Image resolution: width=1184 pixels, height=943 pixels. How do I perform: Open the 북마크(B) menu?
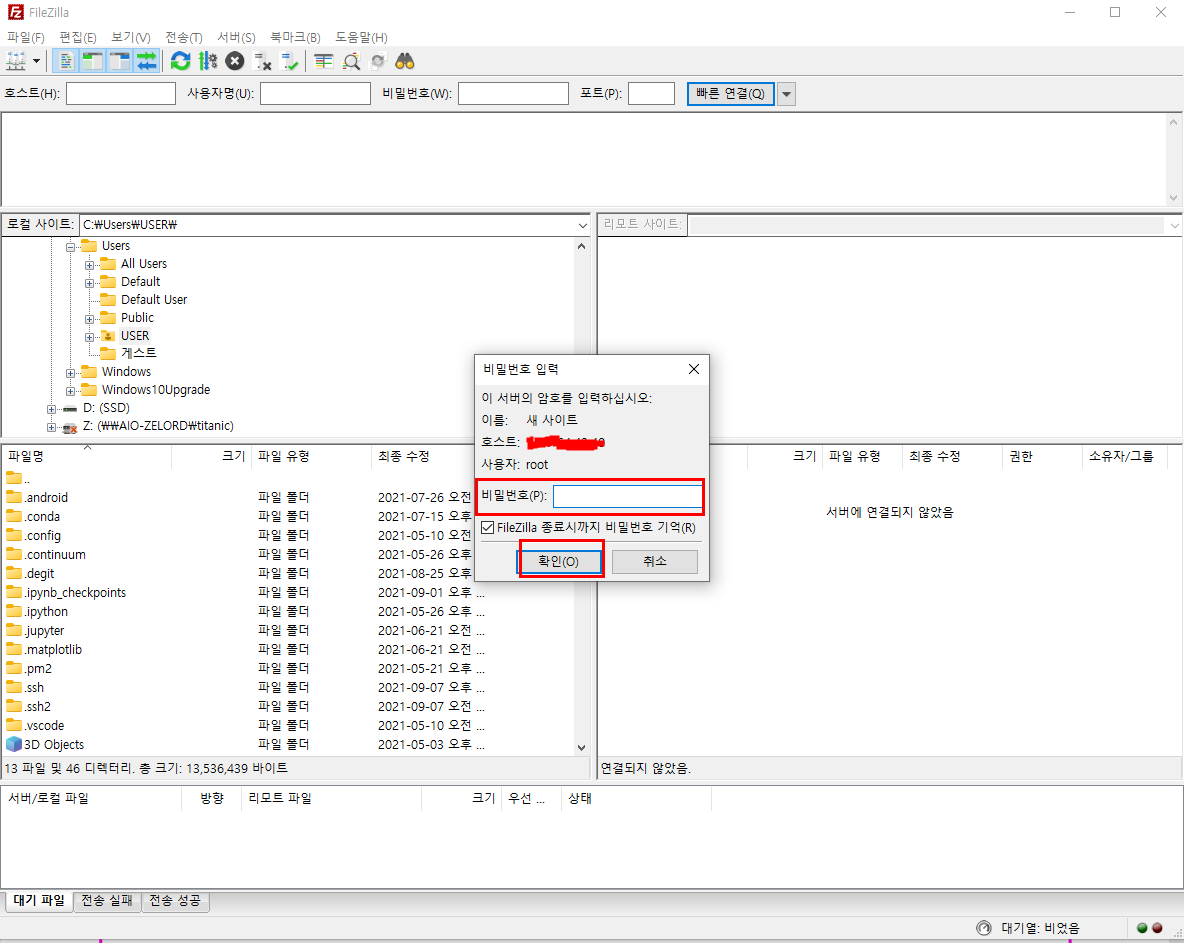(295, 37)
